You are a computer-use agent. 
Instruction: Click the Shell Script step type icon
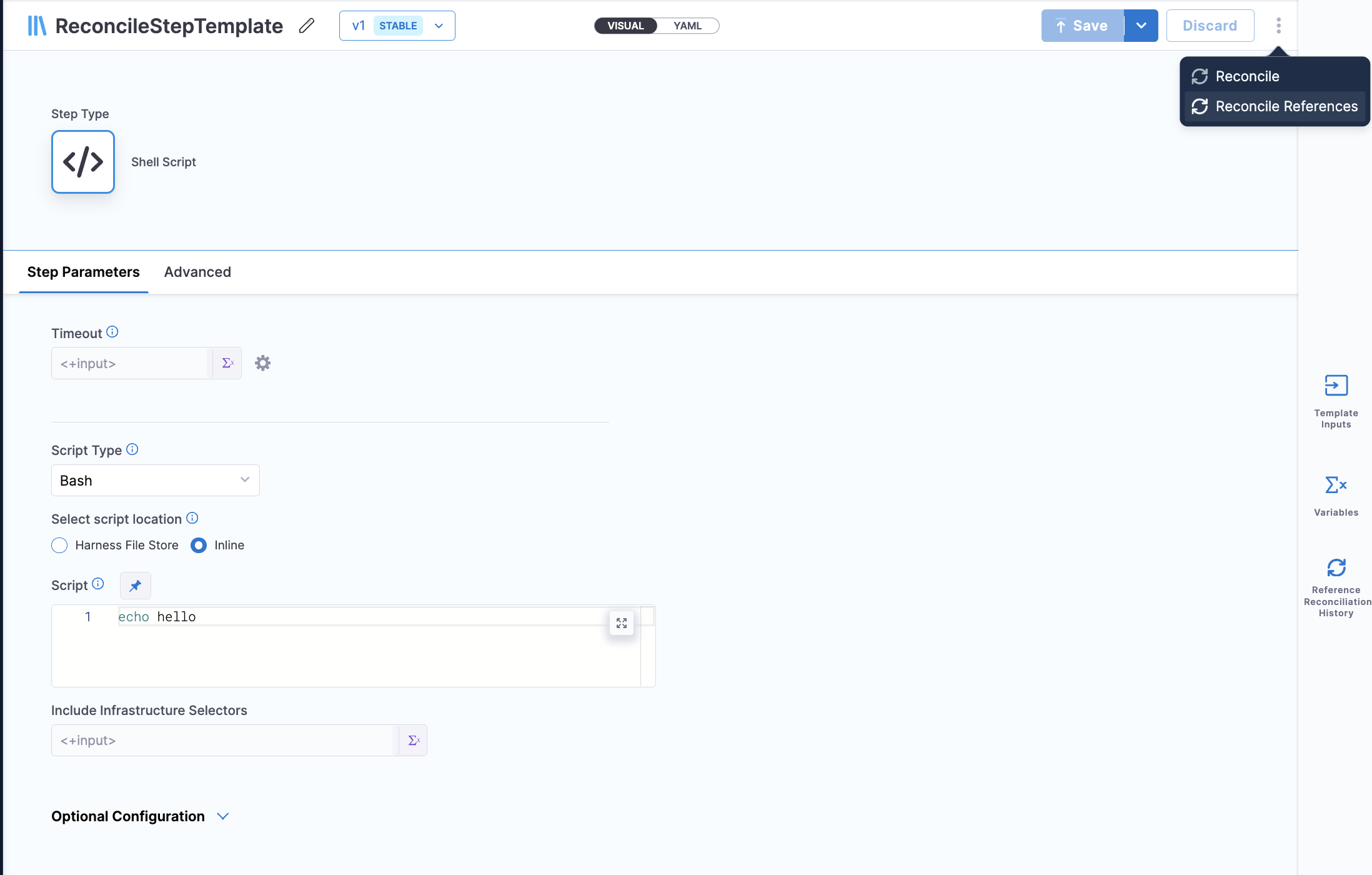83,162
